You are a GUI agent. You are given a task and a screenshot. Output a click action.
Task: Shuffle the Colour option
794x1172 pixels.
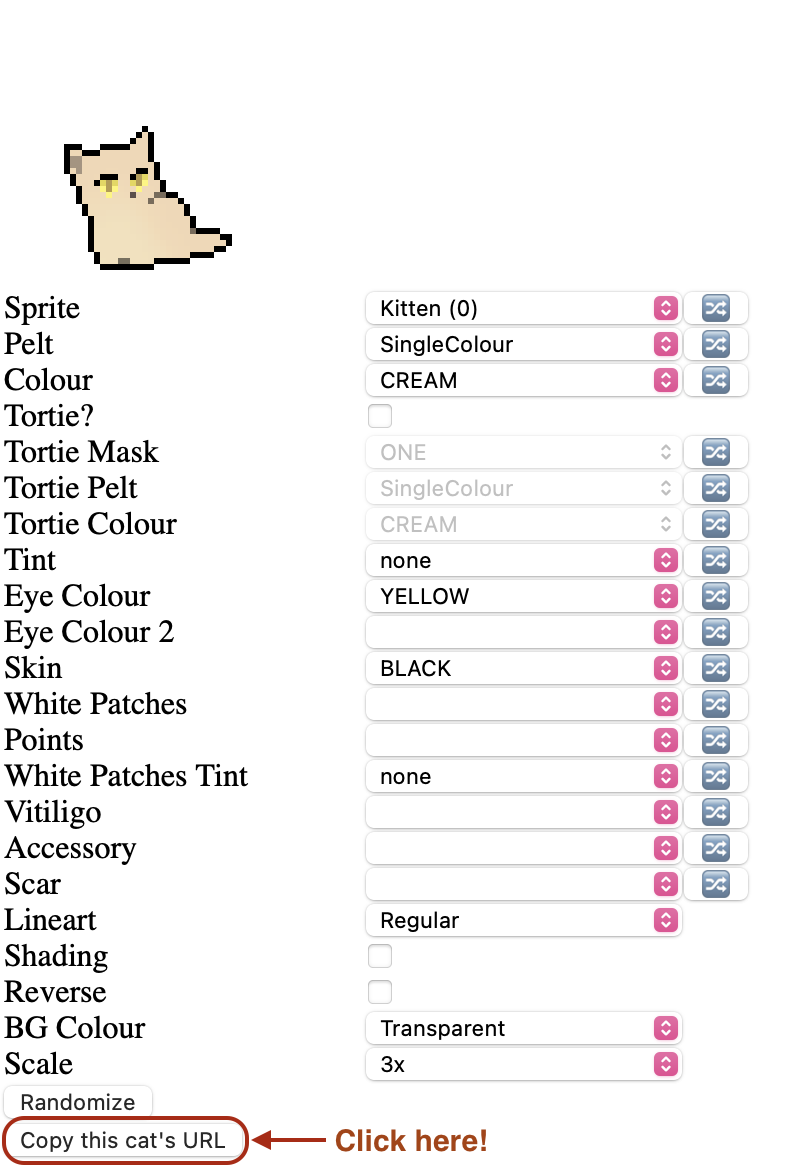[716, 380]
